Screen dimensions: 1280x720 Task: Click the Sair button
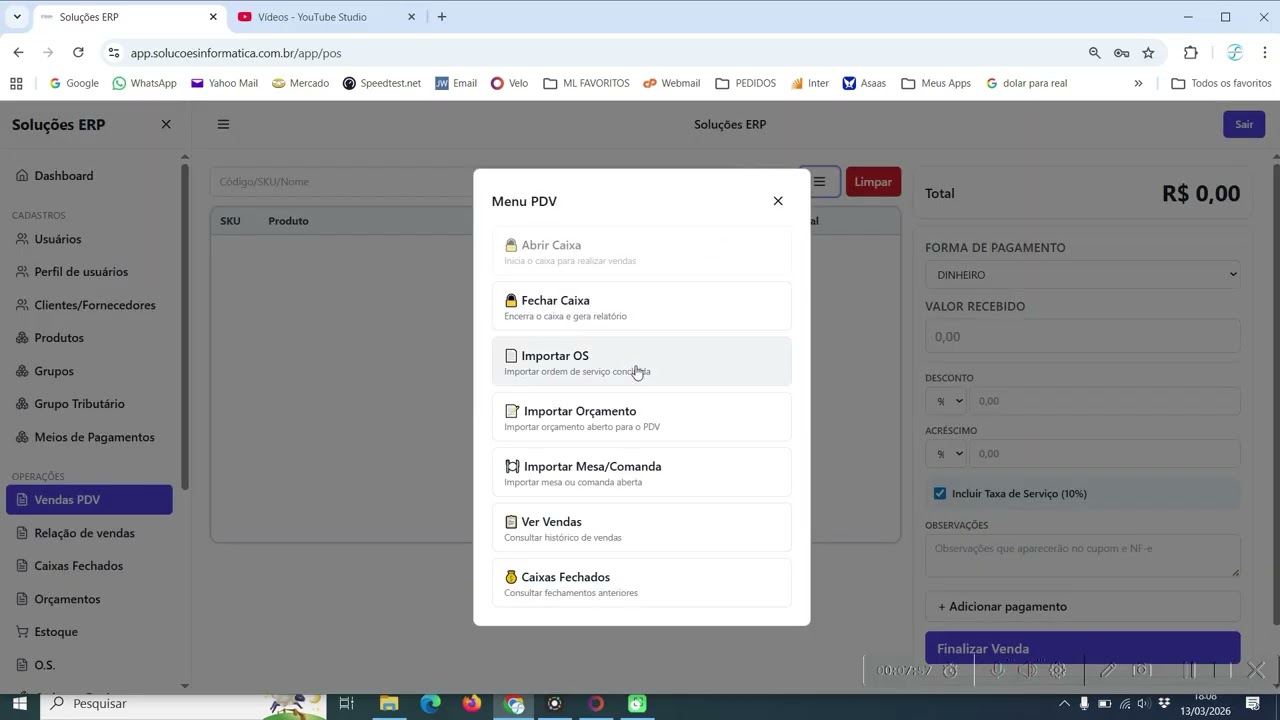pos(1244,124)
